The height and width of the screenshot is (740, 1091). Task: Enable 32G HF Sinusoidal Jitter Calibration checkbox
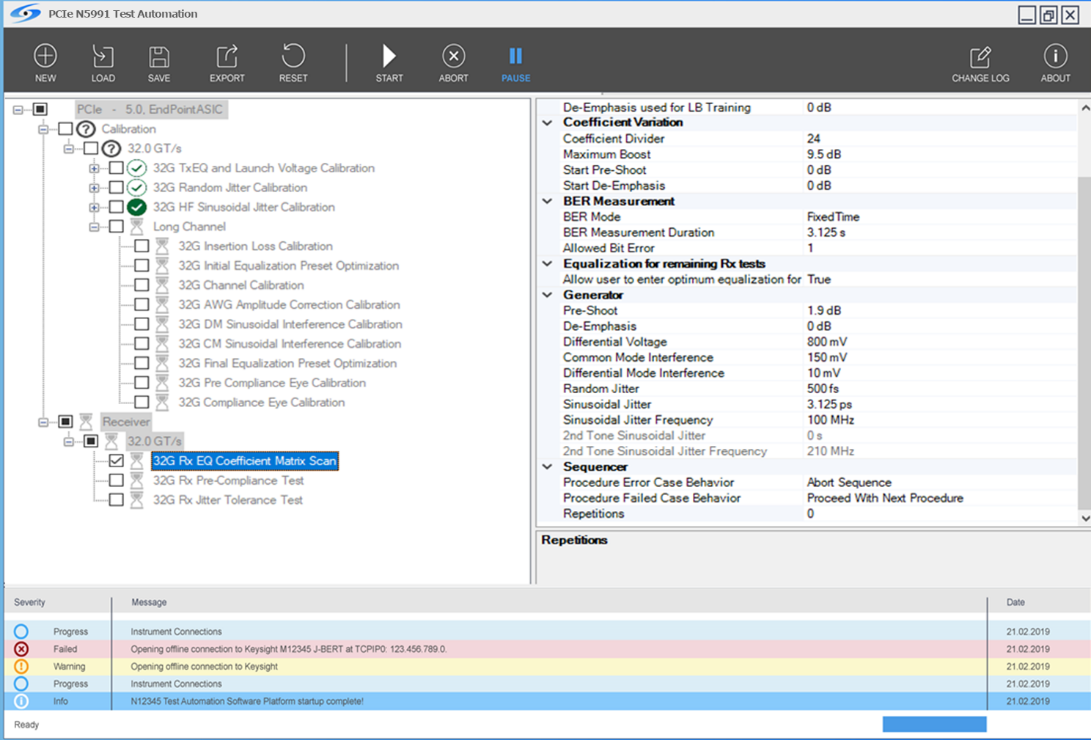click(x=116, y=207)
